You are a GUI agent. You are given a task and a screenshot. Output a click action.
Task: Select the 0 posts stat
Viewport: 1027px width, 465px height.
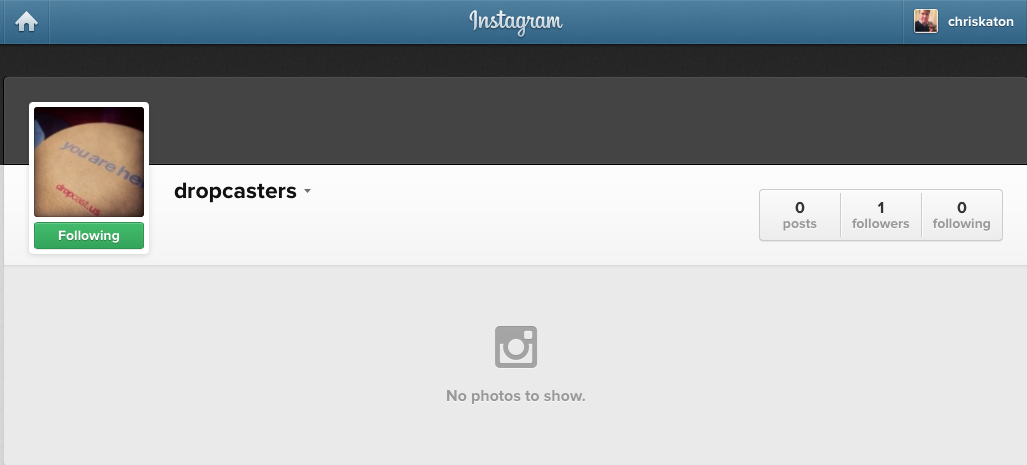pyautogui.click(x=800, y=215)
